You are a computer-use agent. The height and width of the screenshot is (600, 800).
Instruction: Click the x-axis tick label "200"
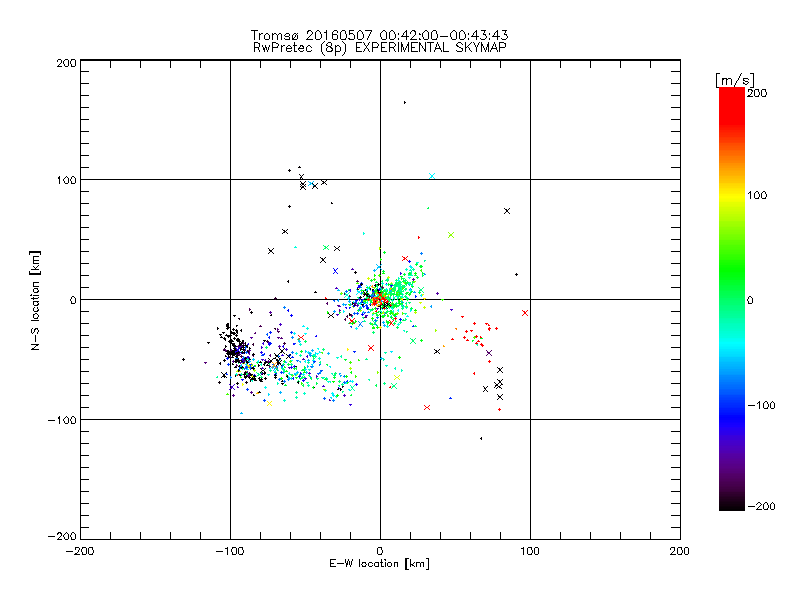tap(680, 551)
